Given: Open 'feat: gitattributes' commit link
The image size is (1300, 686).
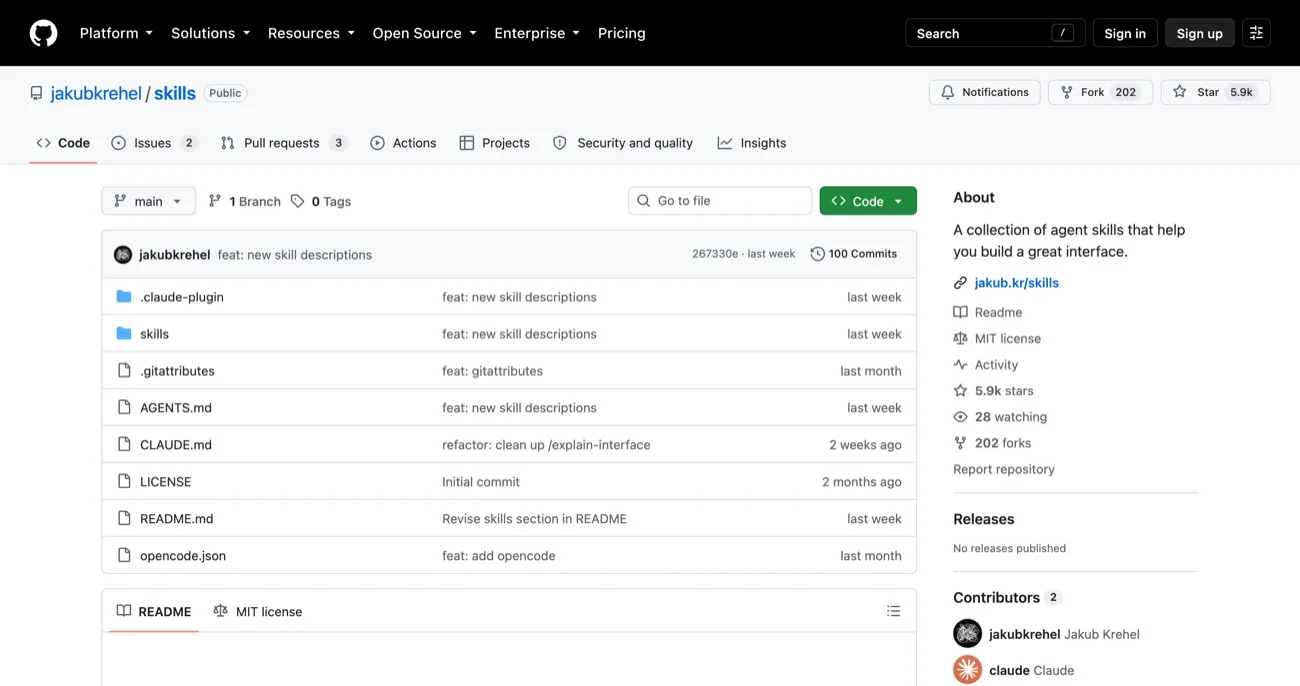Looking at the screenshot, I should click(493, 371).
